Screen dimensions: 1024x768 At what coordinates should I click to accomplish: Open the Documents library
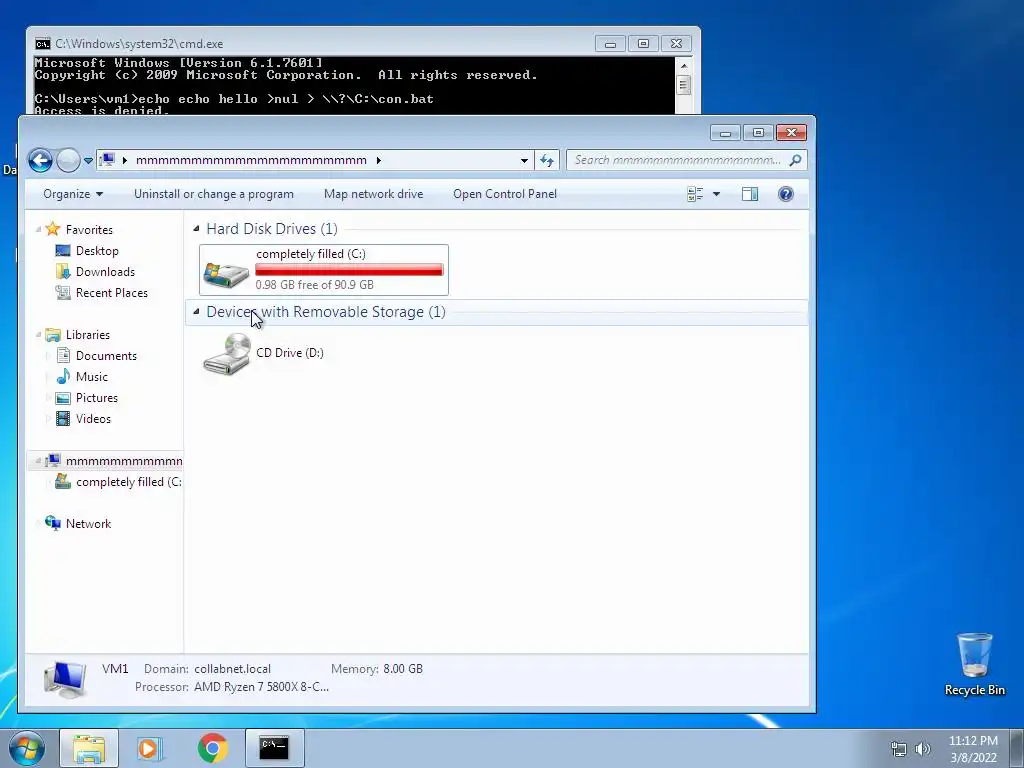(x=106, y=356)
